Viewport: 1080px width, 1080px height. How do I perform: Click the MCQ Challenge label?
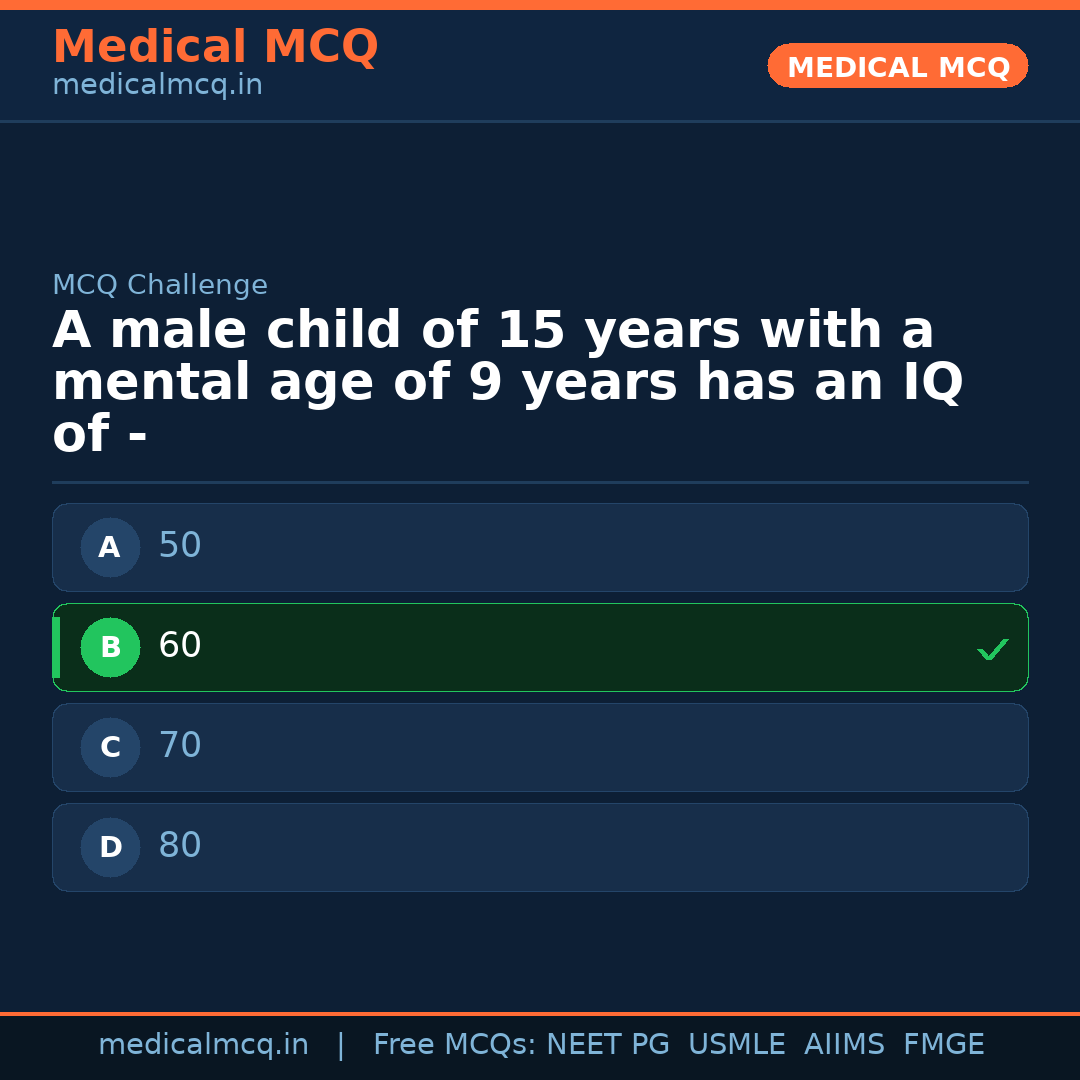pyautogui.click(x=160, y=285)
